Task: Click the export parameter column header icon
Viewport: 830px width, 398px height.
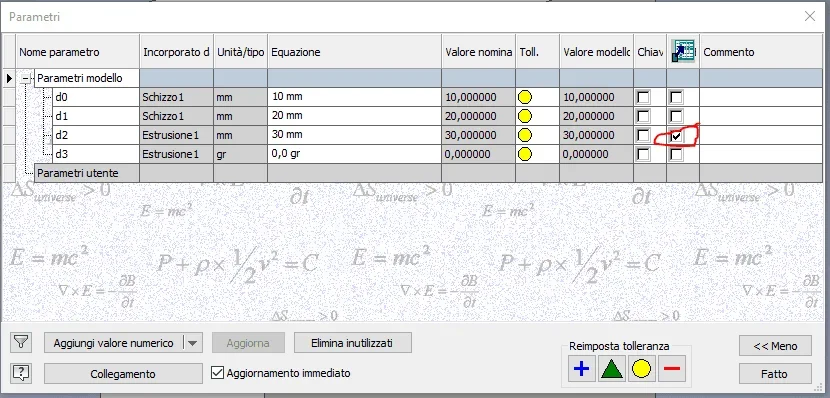Action: (683, 51)
